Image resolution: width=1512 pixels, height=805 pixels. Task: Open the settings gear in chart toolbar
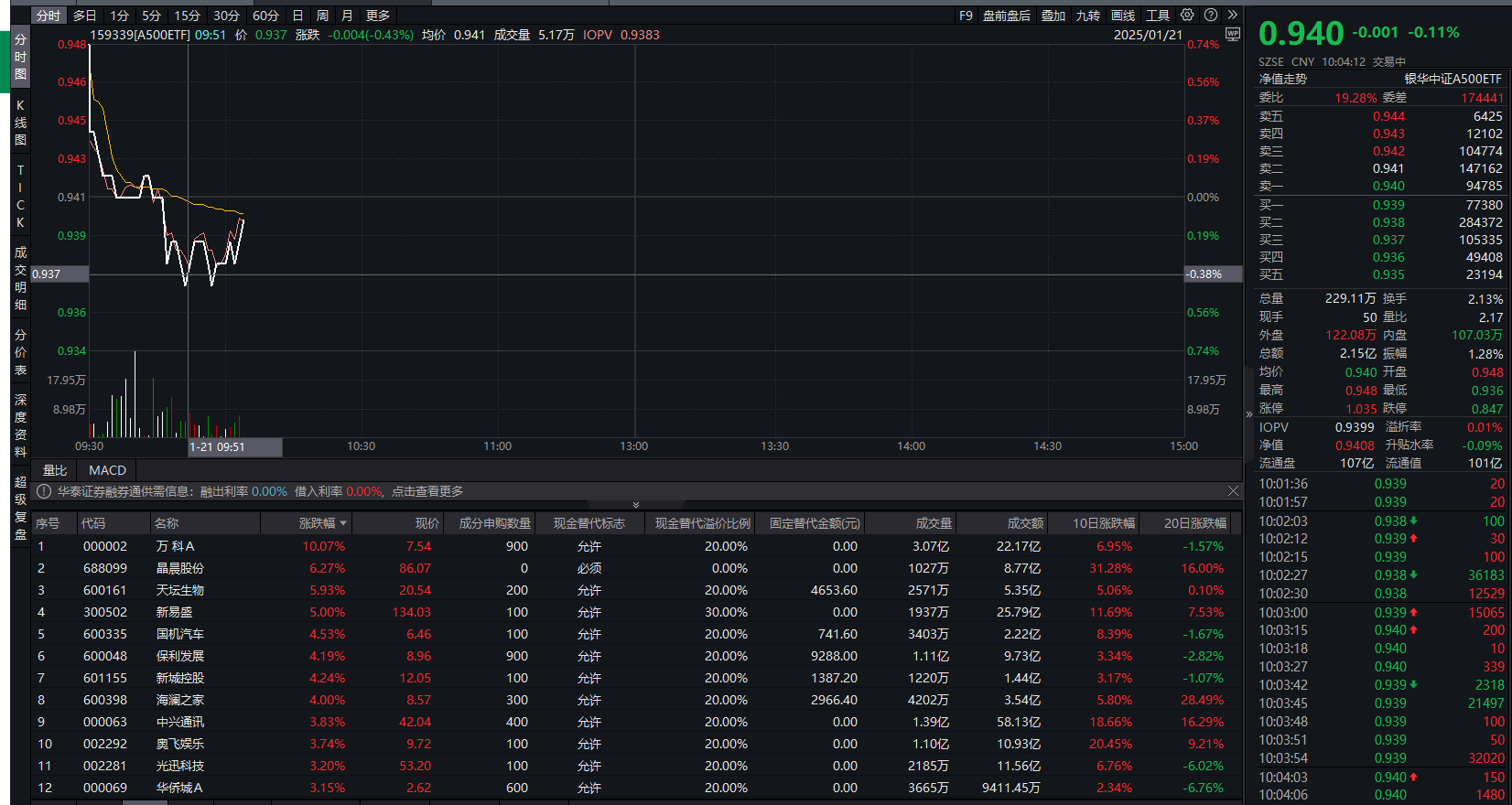(1187, 16)
